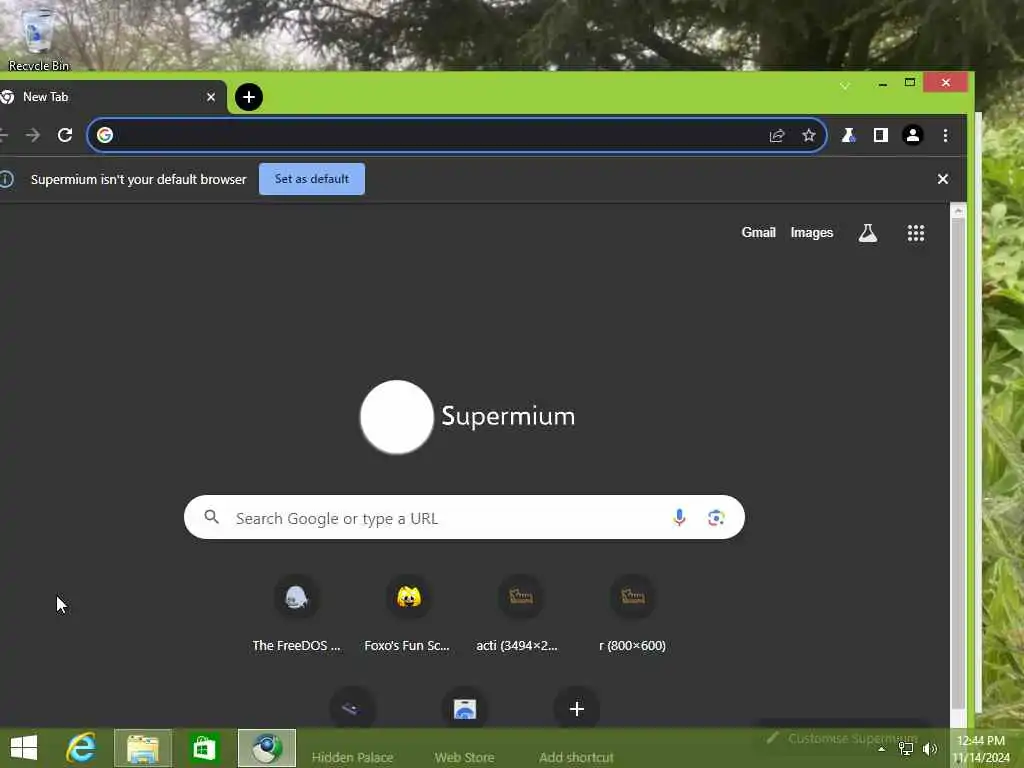Open the profile avatar menu
The height and width of the screenshot is (768, 1024).
point(912,135)
